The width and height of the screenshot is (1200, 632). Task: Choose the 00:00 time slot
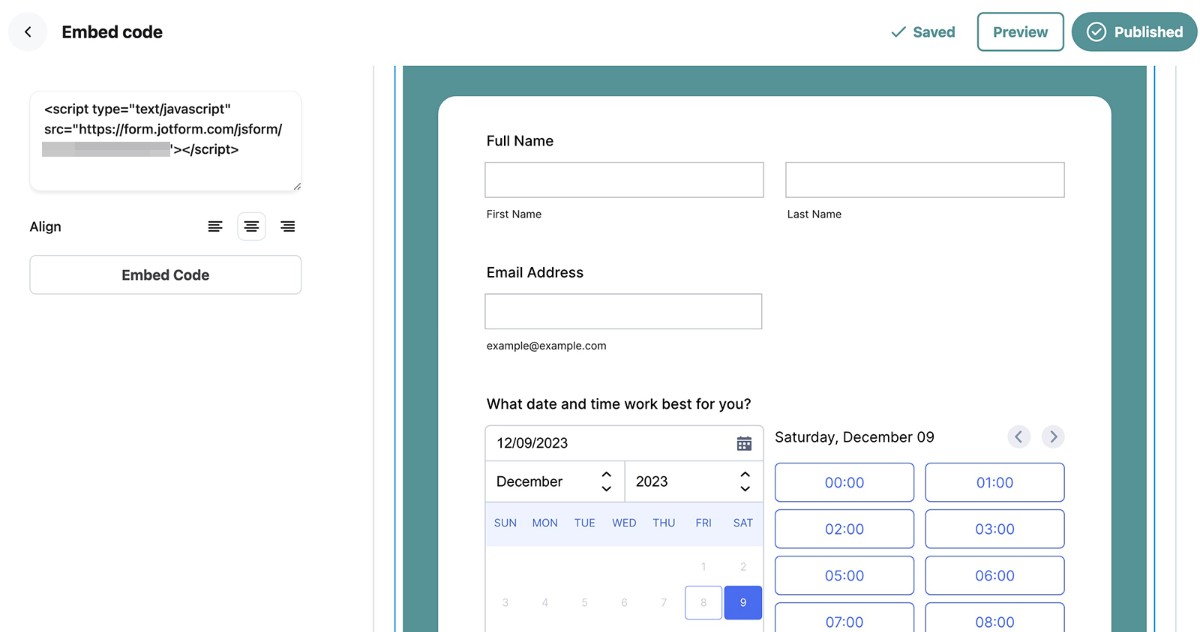(844, 482)
